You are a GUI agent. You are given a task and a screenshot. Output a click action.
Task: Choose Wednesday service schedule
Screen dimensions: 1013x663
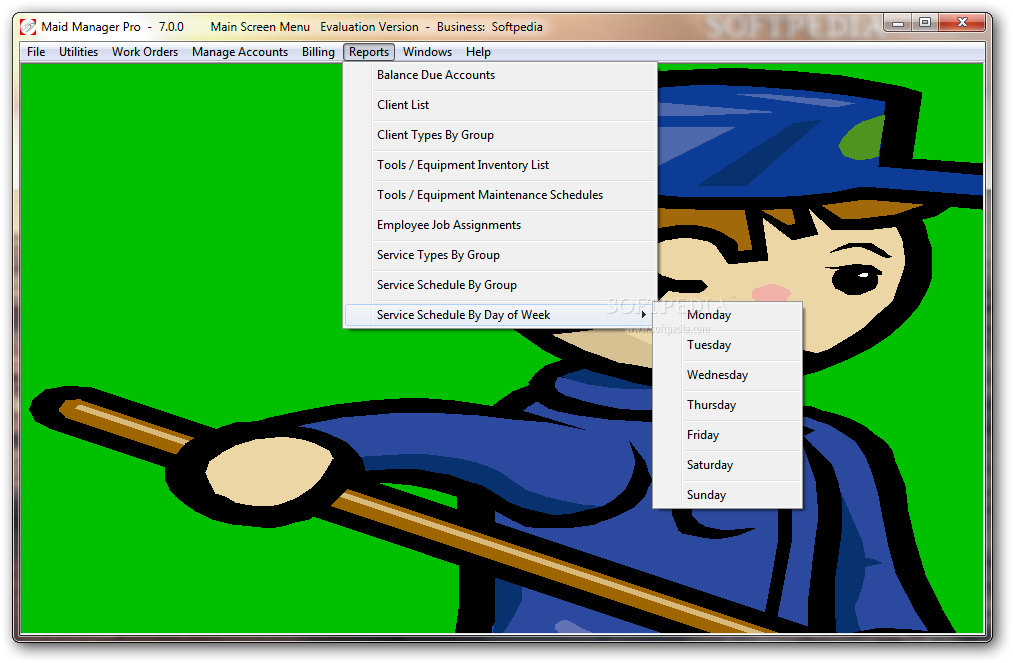click(x=727, y=375)
